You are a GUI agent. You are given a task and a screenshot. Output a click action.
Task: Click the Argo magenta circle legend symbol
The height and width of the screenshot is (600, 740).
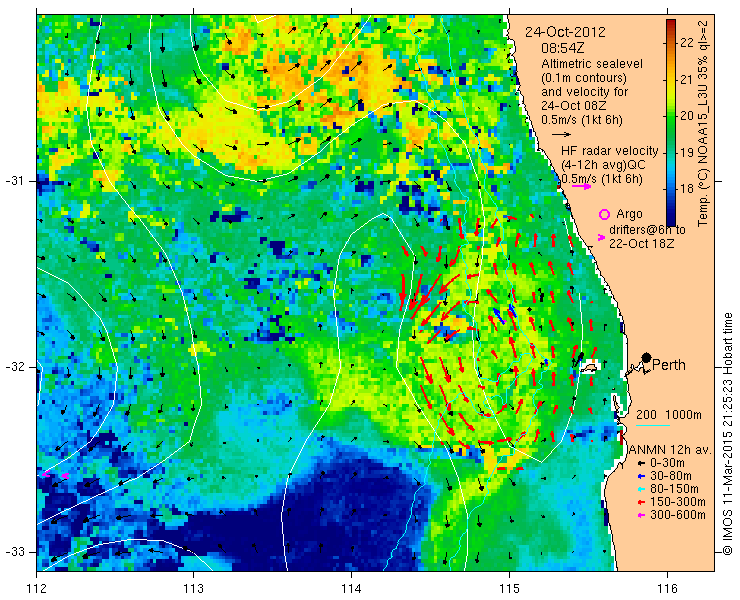tap(604, 214)
